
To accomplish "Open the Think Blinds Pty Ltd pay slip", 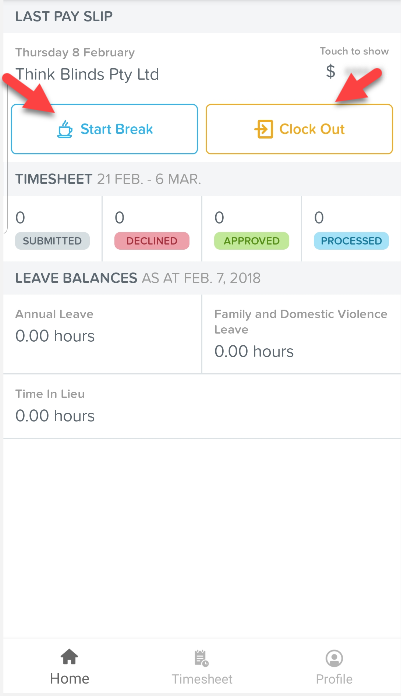I will click(x=87, y=74).
